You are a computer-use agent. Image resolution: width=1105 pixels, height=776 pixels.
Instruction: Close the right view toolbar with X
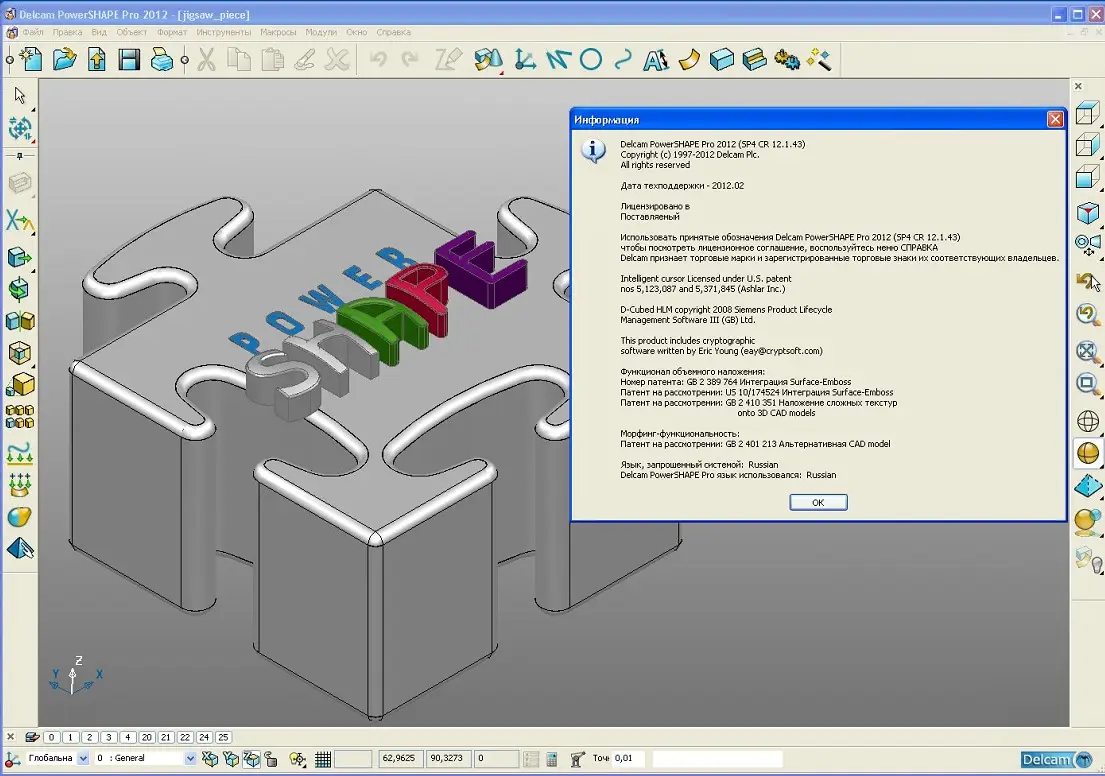(1078, 86)
